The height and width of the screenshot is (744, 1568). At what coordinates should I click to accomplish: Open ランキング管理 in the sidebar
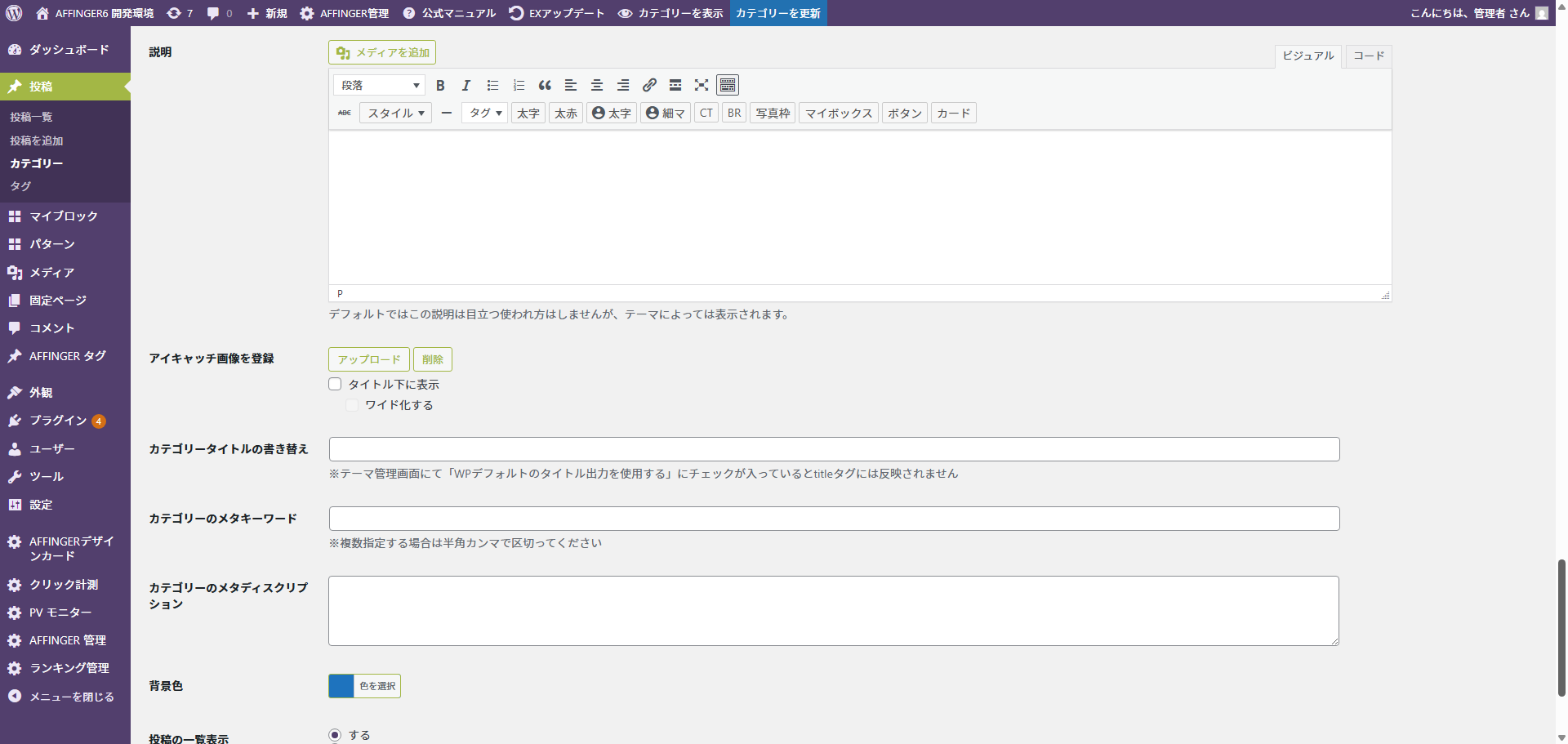click(65, 668)
